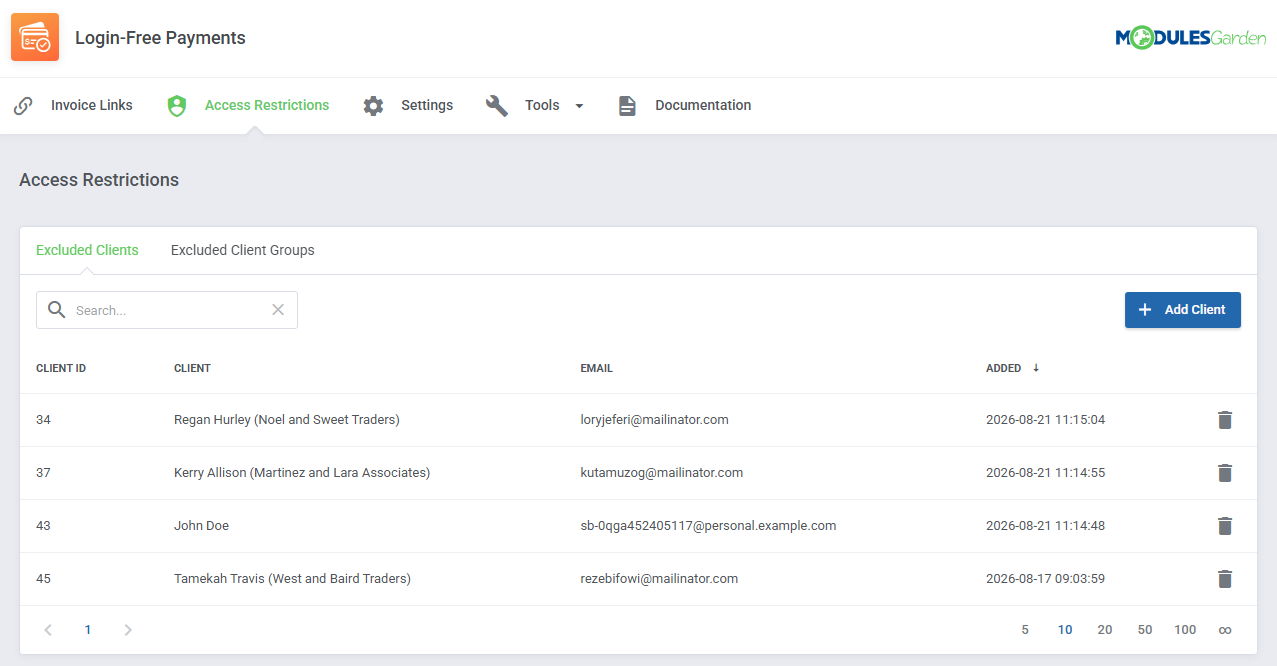
Task: Click email sb-0qga452405117@personal.example.com
Action: point(708,526)
